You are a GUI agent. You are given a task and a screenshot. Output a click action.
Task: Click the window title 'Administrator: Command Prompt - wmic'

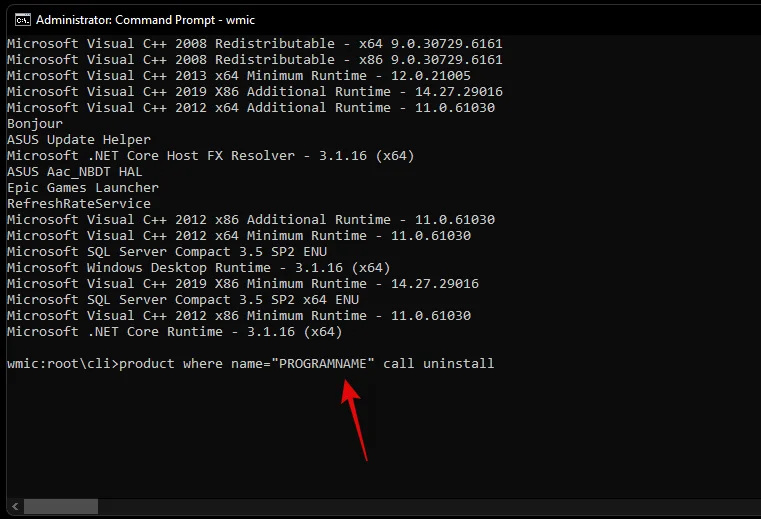[x=146, y=20]
